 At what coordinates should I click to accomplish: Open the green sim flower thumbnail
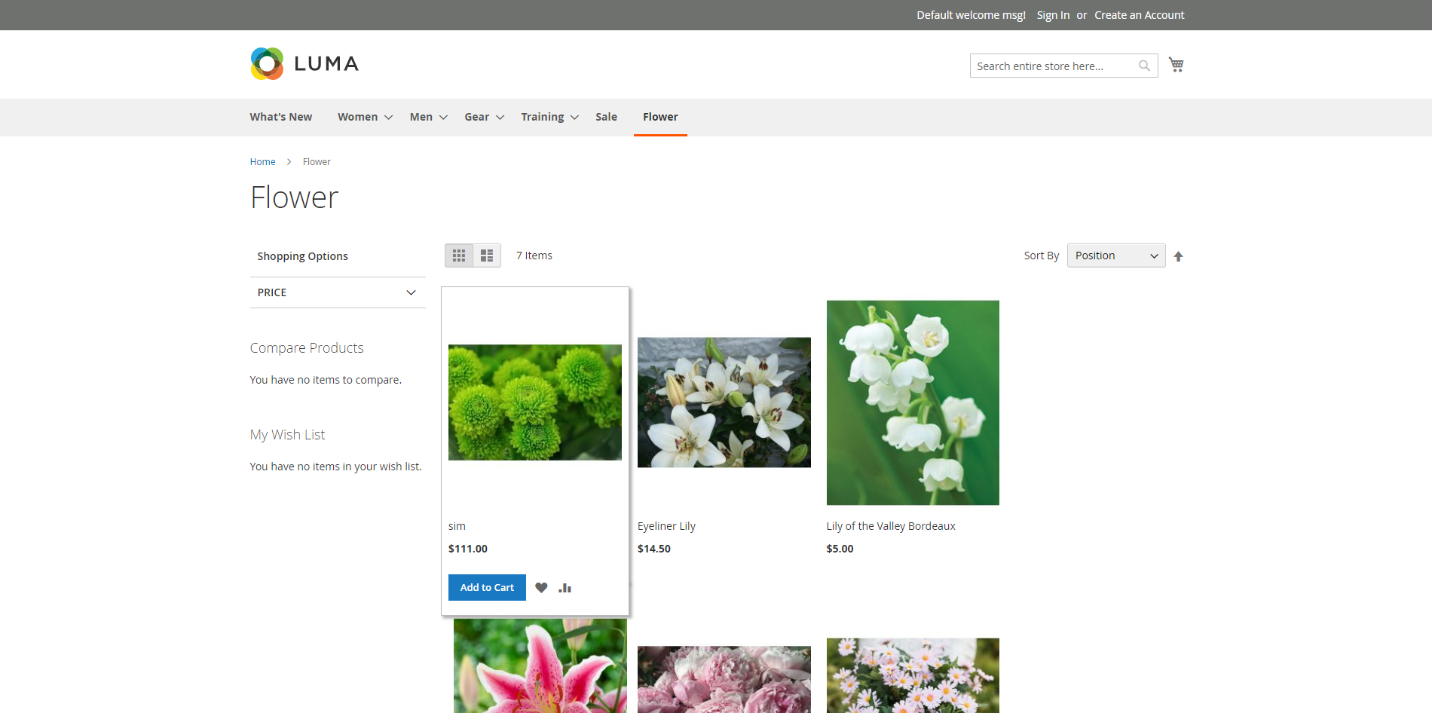(535, 403)
